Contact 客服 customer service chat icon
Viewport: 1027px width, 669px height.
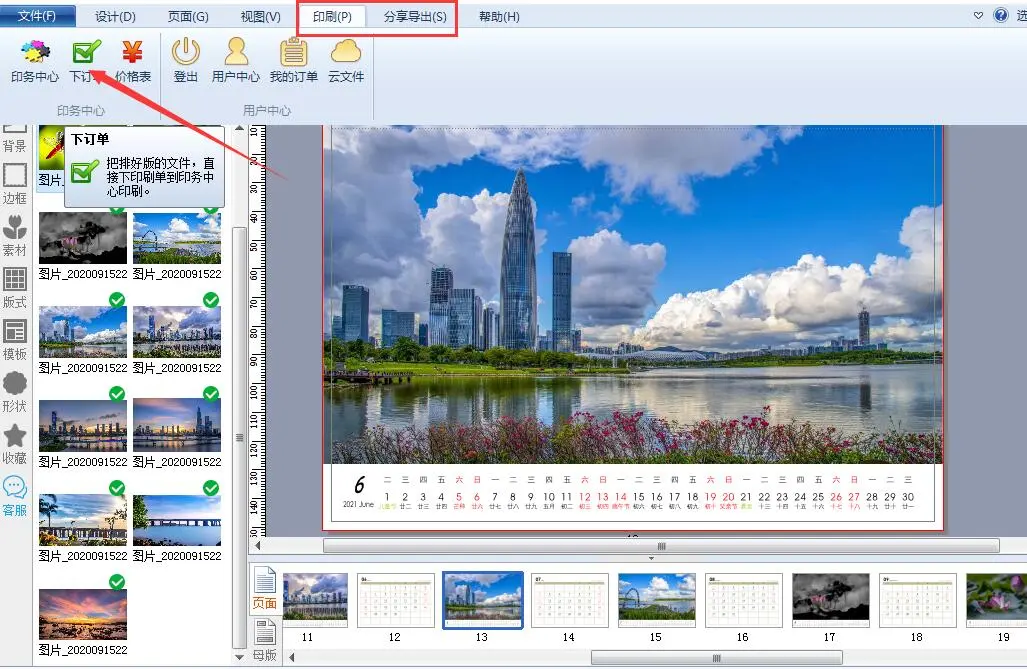pos(15,495)
